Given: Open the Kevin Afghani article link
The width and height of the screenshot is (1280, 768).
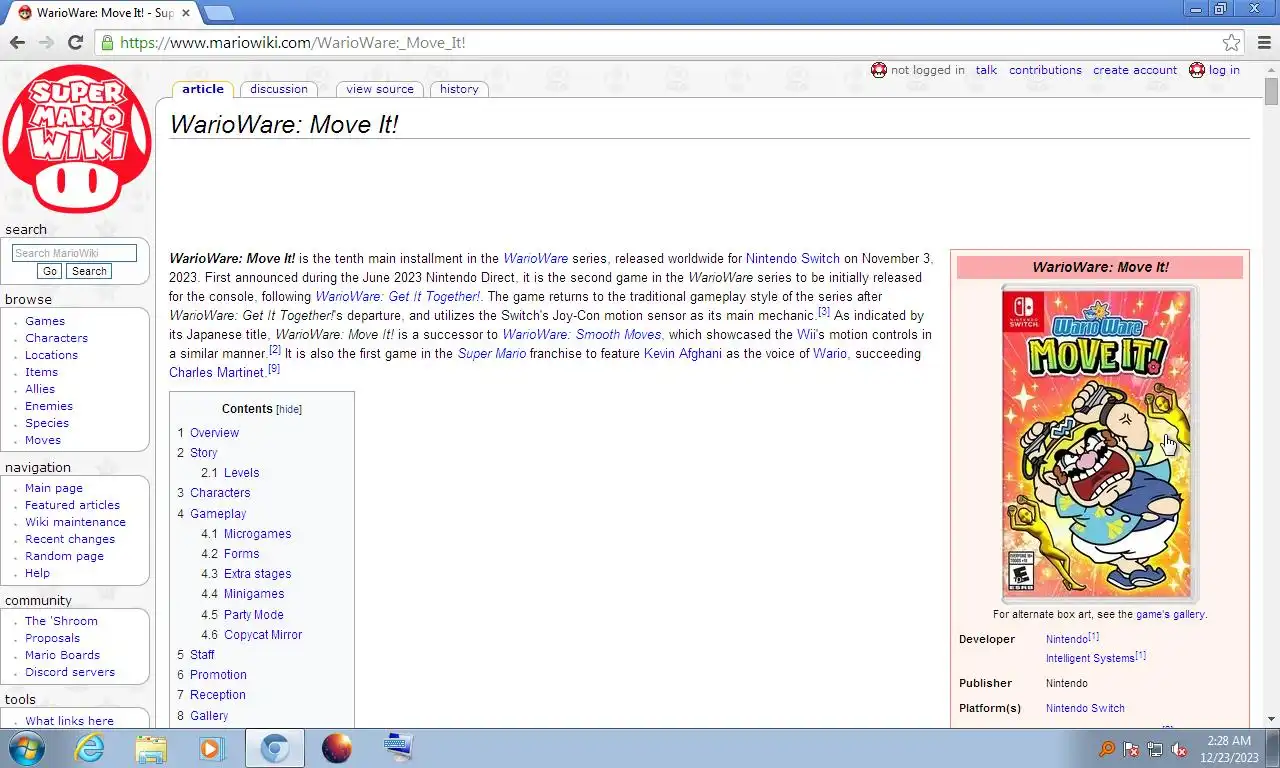Looking at the screenshot, I should tap(683, 354).
